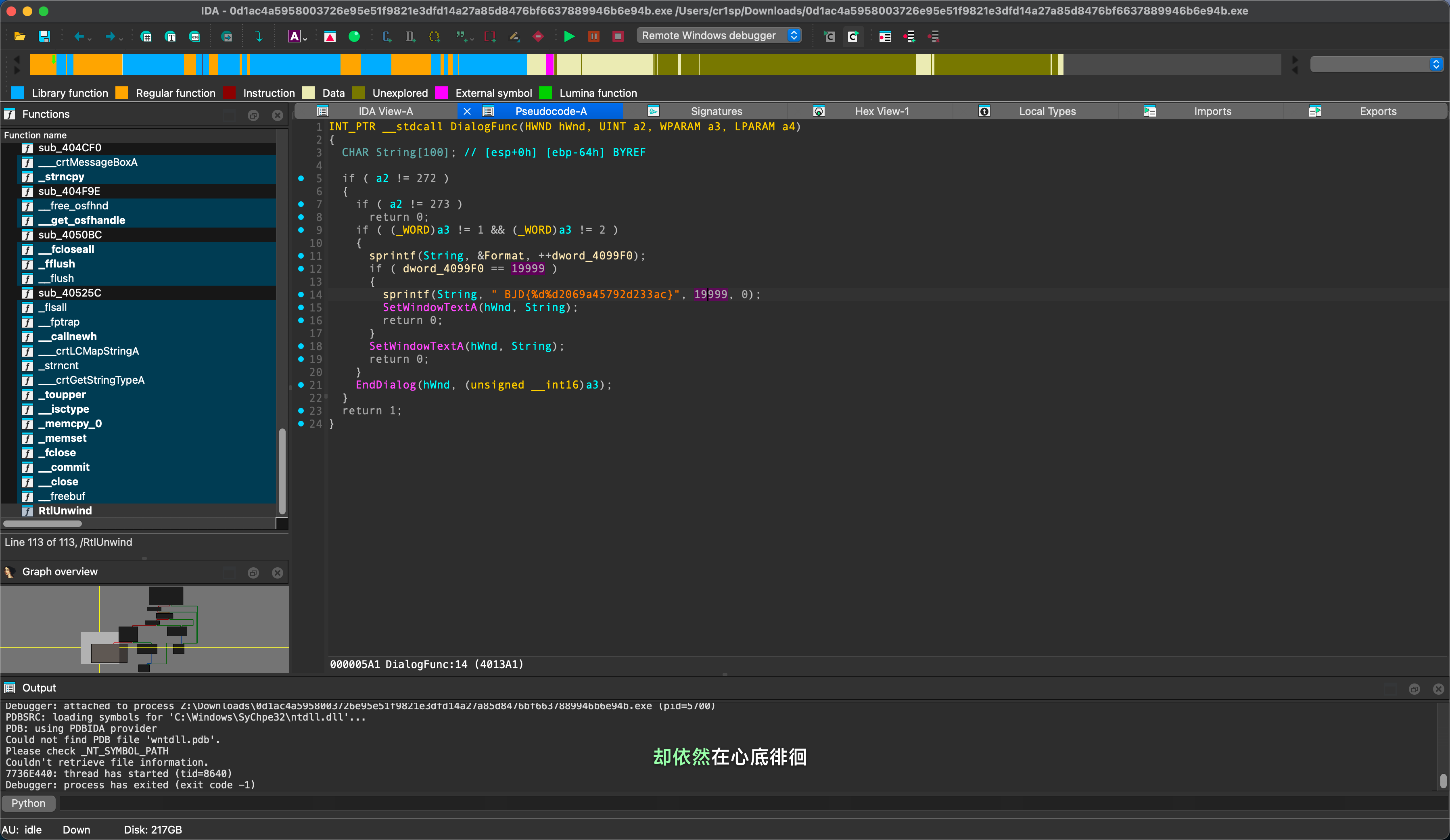Click the open file folder icon

(x=19, y=36)
